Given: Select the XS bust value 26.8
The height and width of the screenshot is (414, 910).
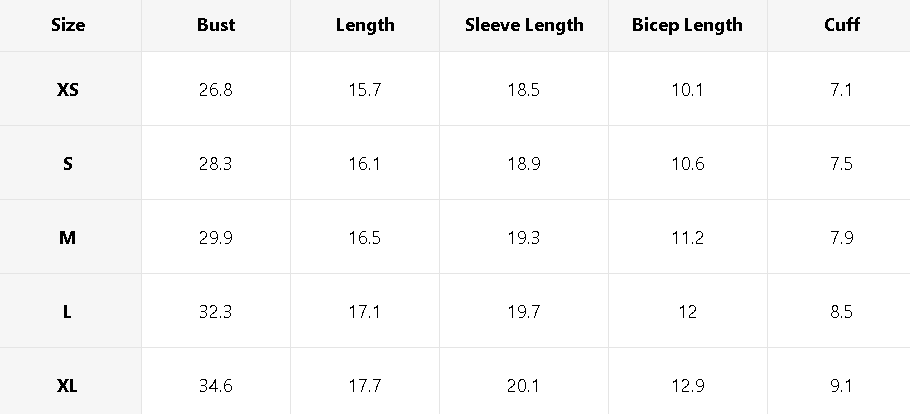Looking at the screenshot, I should pyautogui.click(x=216, y=89).
